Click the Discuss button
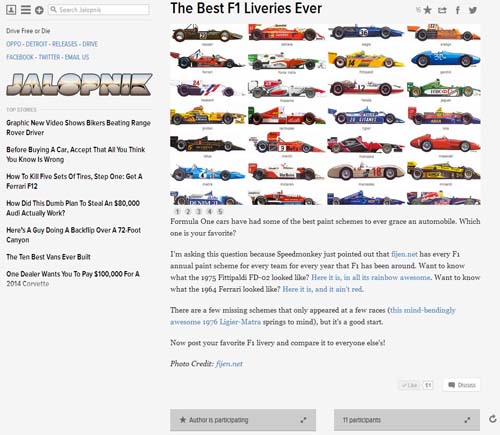Viewport: 500px width, 435px height. 462,385
